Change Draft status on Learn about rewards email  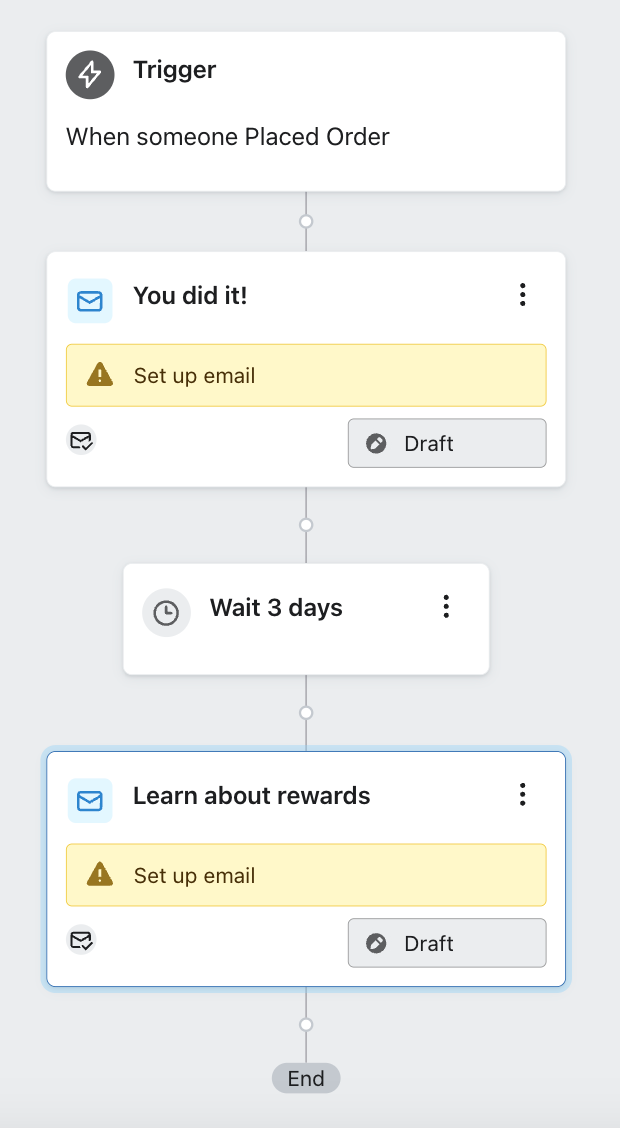(447, 943)
